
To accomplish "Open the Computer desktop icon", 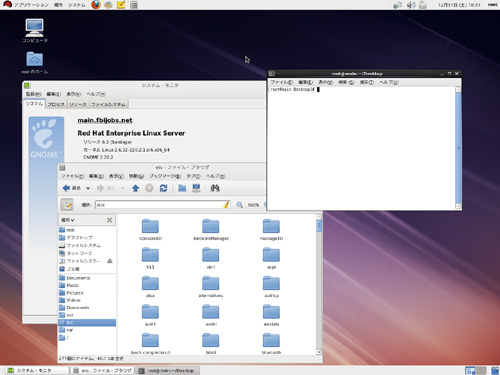I will (x=35, y=31).
